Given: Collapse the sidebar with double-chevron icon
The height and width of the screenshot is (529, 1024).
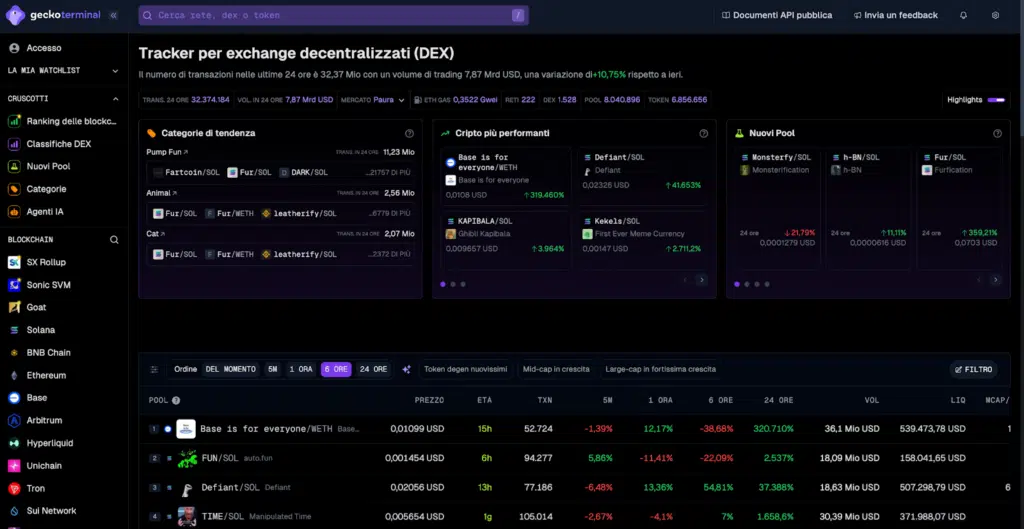Looking at the screenshot, I should coord(114,15).
